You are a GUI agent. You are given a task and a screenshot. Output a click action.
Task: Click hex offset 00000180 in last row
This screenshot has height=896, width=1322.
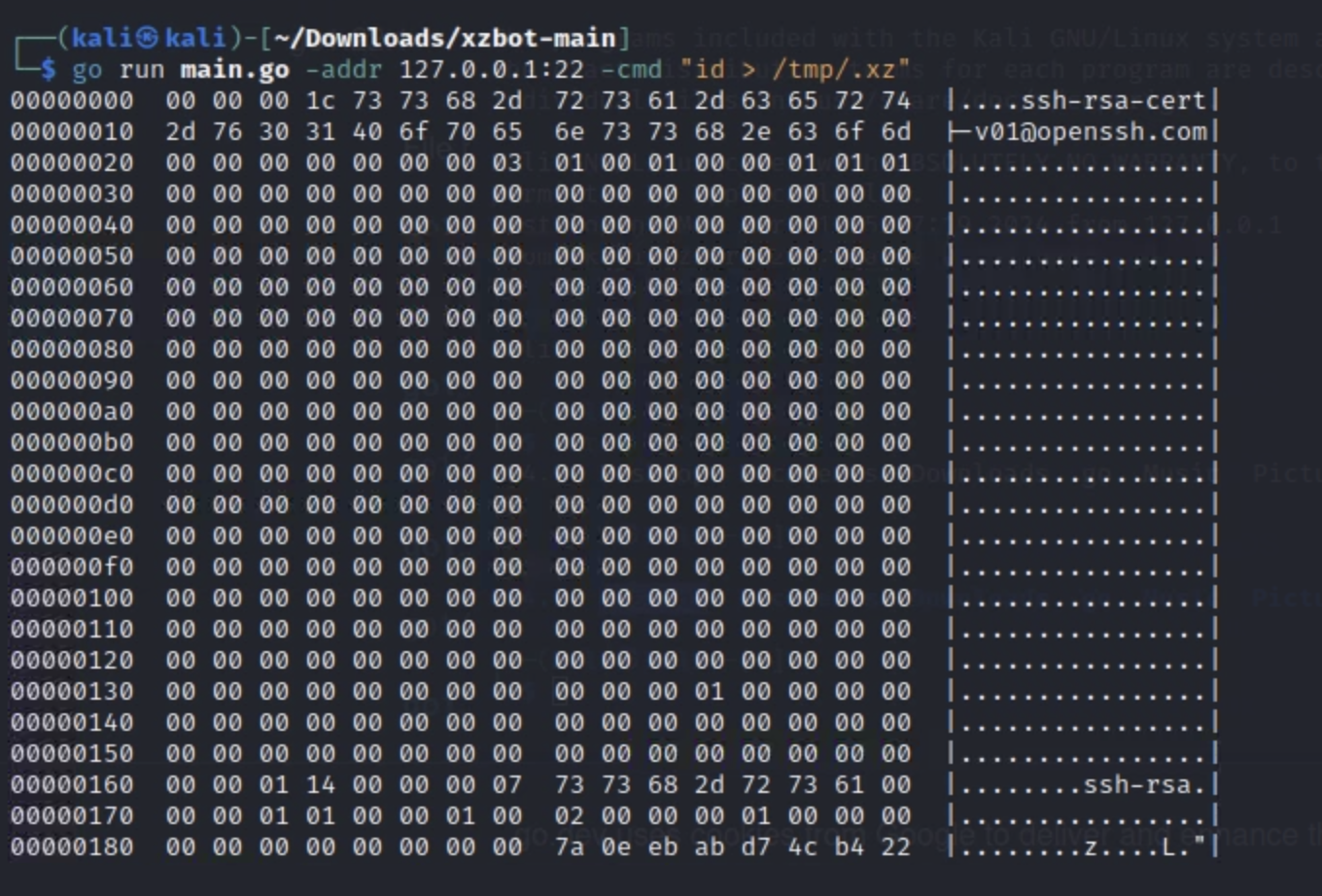(72, 847)
